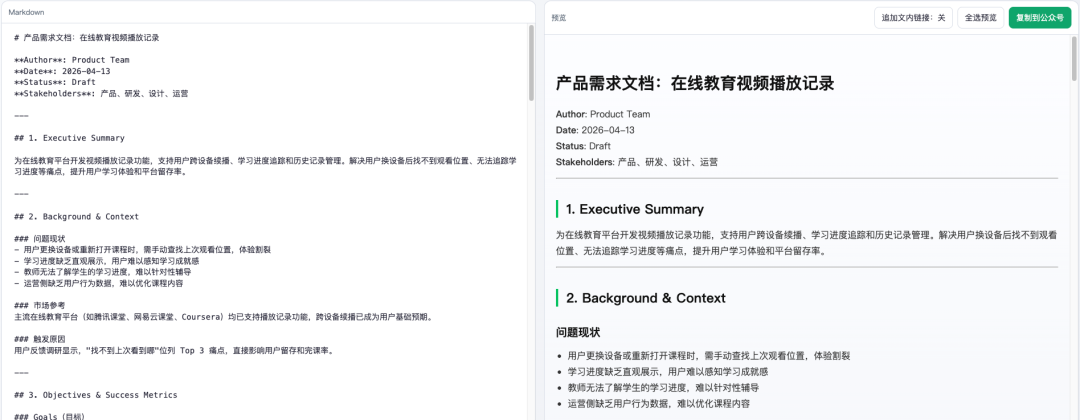The height and width of the screenshot is (420, 1080).
Task: Click preview bullet '教师无法了解学生的学习进度'
Action: point(664,388)
